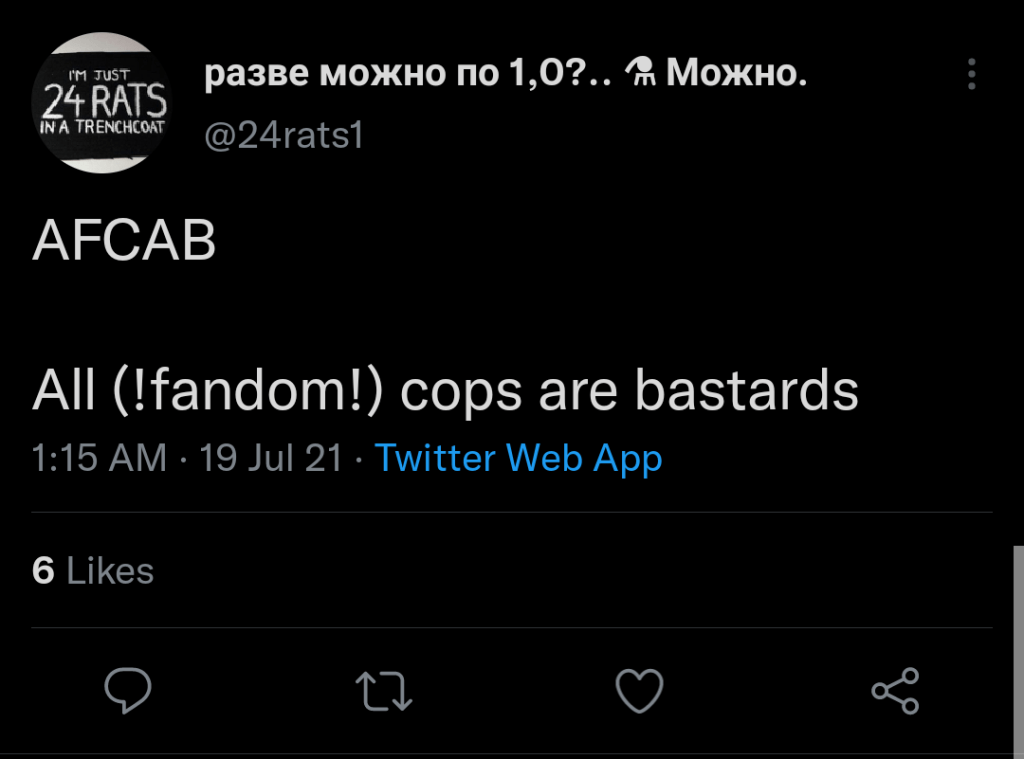This screenshot has width=1024, height=759.
Task: Like the tweet with the heart icon
Action: [639, 691]
